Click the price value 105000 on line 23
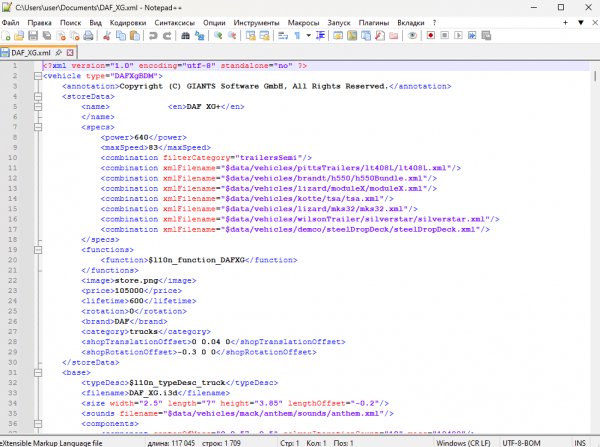600x447 pixels. pyautogui.click(x=129, y=291)
